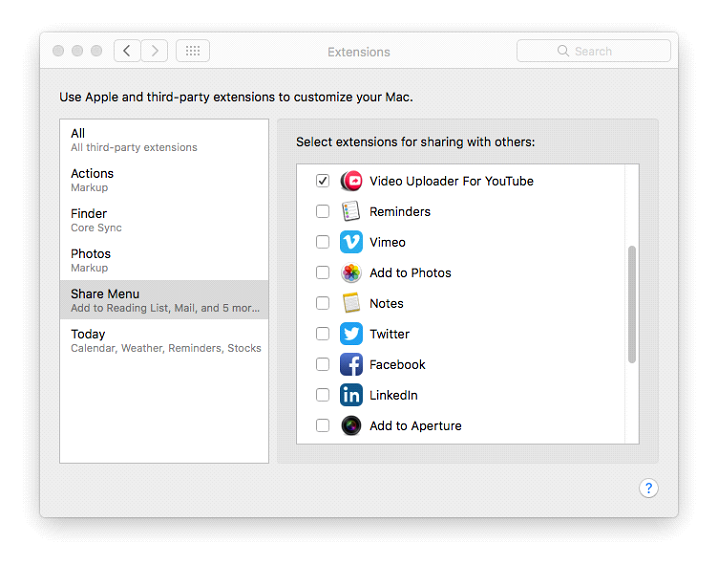This screenshot has height=565, width=718.
Task: Click the extensions list scrollbar
Action: click(631, 304)
